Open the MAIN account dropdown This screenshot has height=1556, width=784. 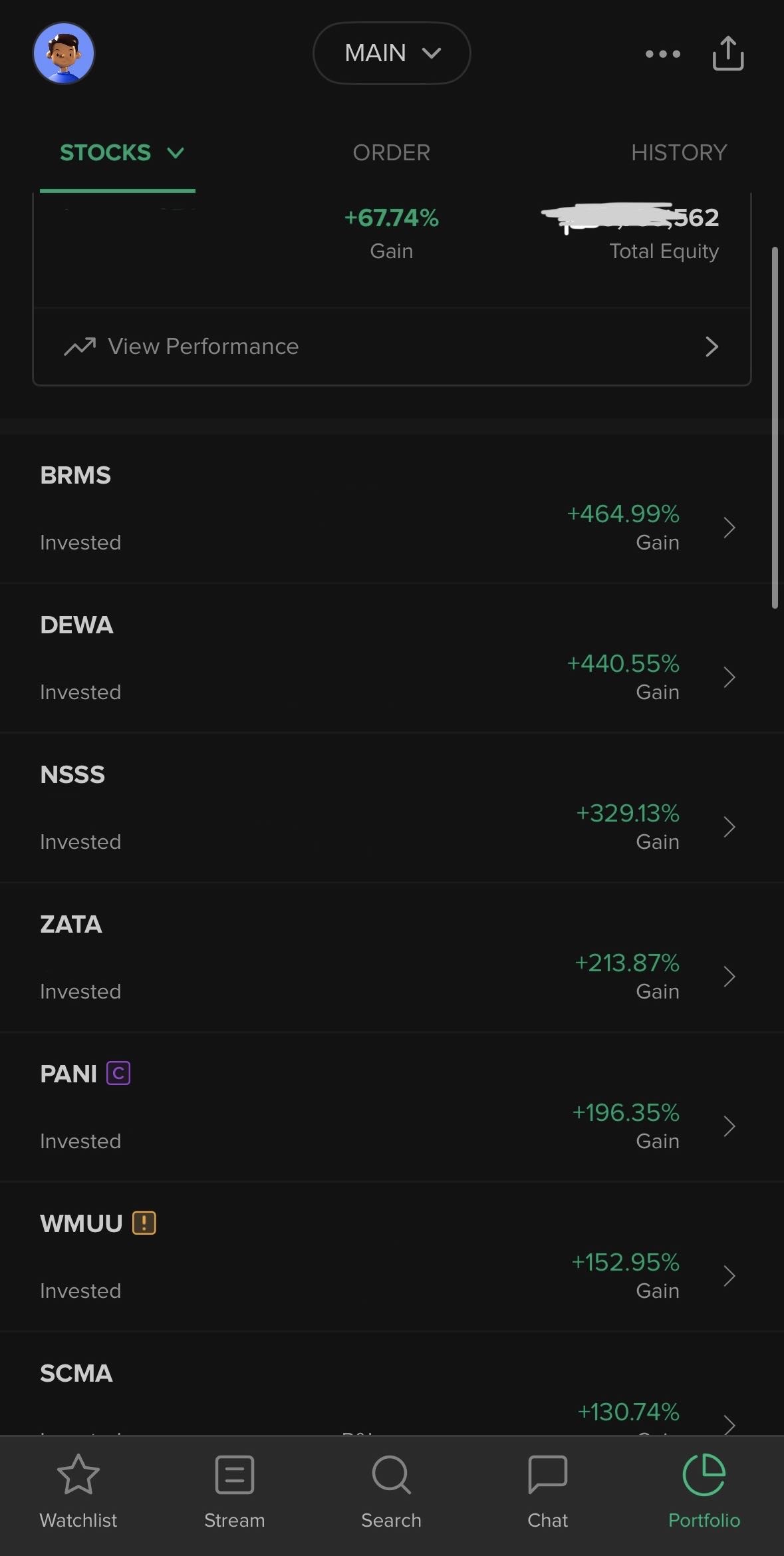click(392, 53)
